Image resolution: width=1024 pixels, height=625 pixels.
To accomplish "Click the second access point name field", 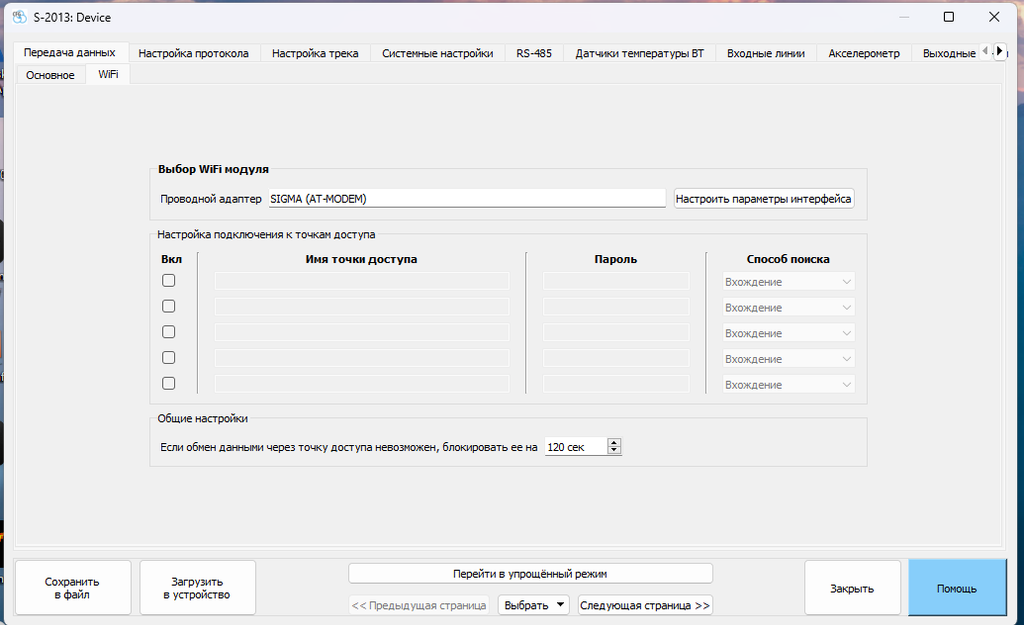I will [x=362, y=307].
